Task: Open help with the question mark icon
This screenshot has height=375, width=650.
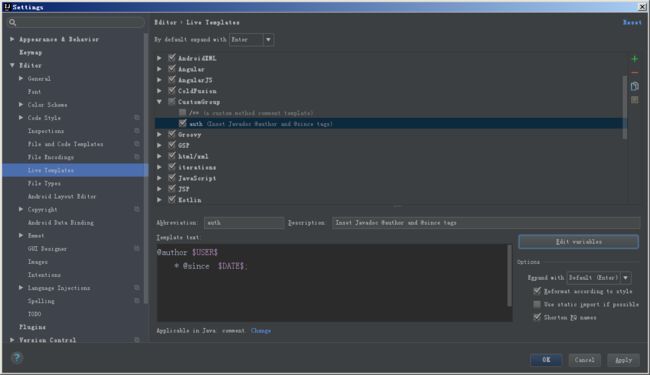Action: click(17, 358)
